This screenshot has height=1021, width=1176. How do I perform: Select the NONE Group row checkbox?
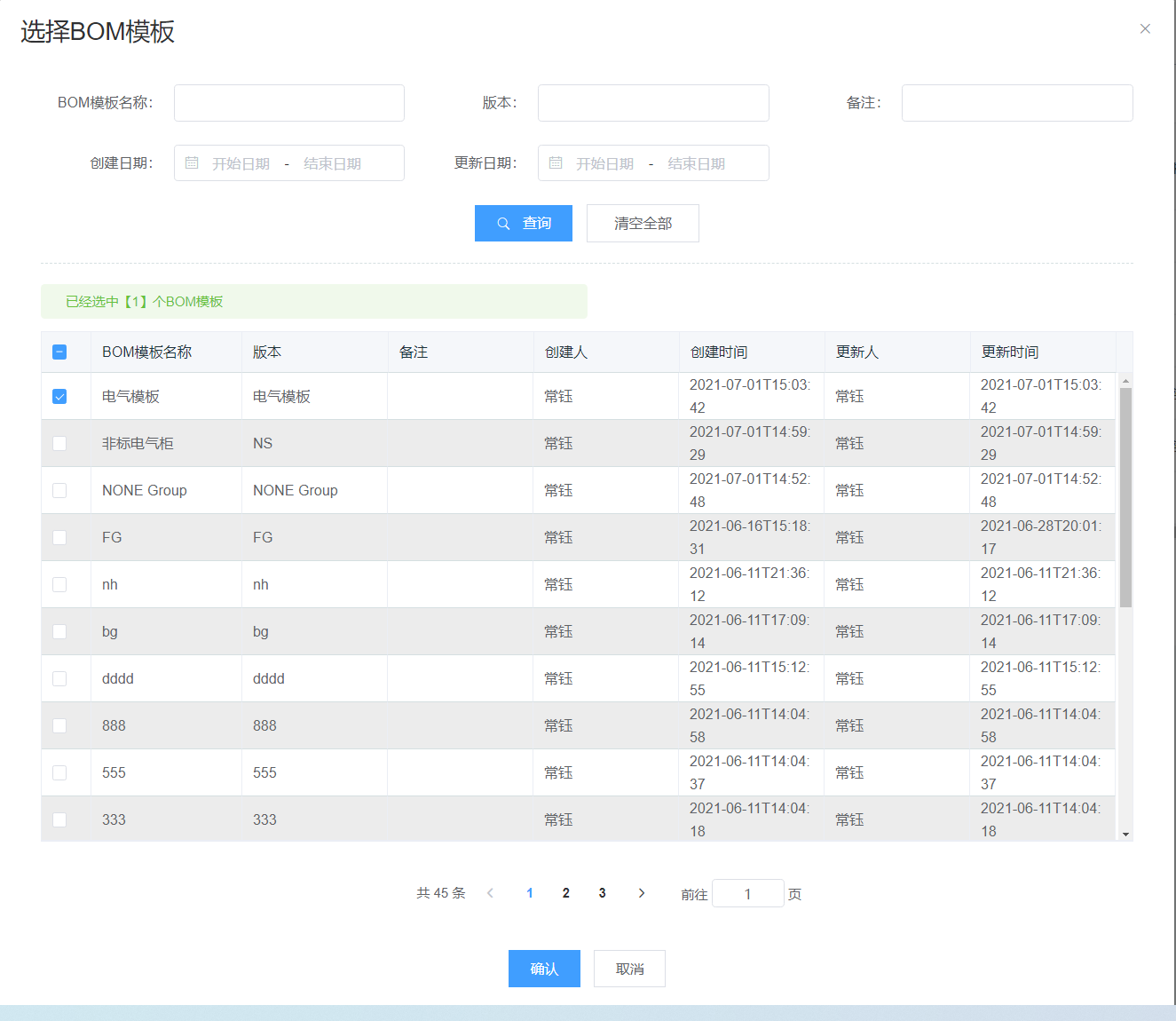(59, 491)
